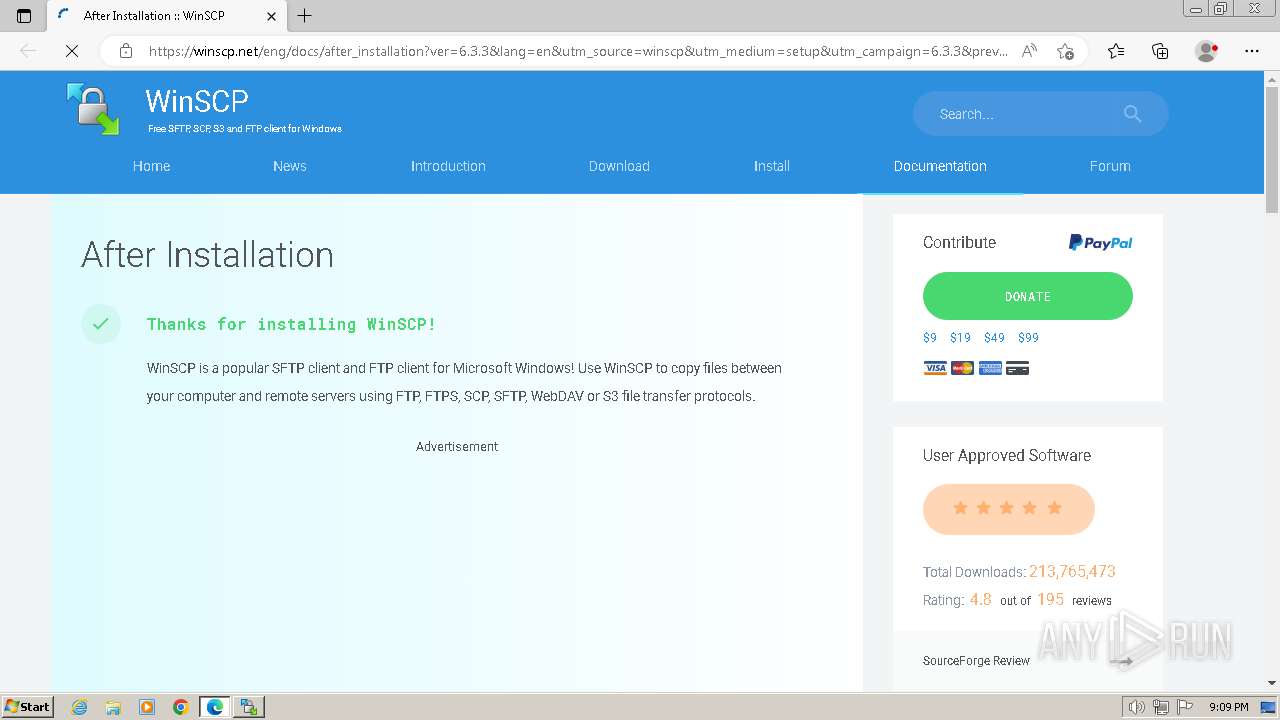Select the WinSCP setup taskbar icon

[x=249, y=707]
